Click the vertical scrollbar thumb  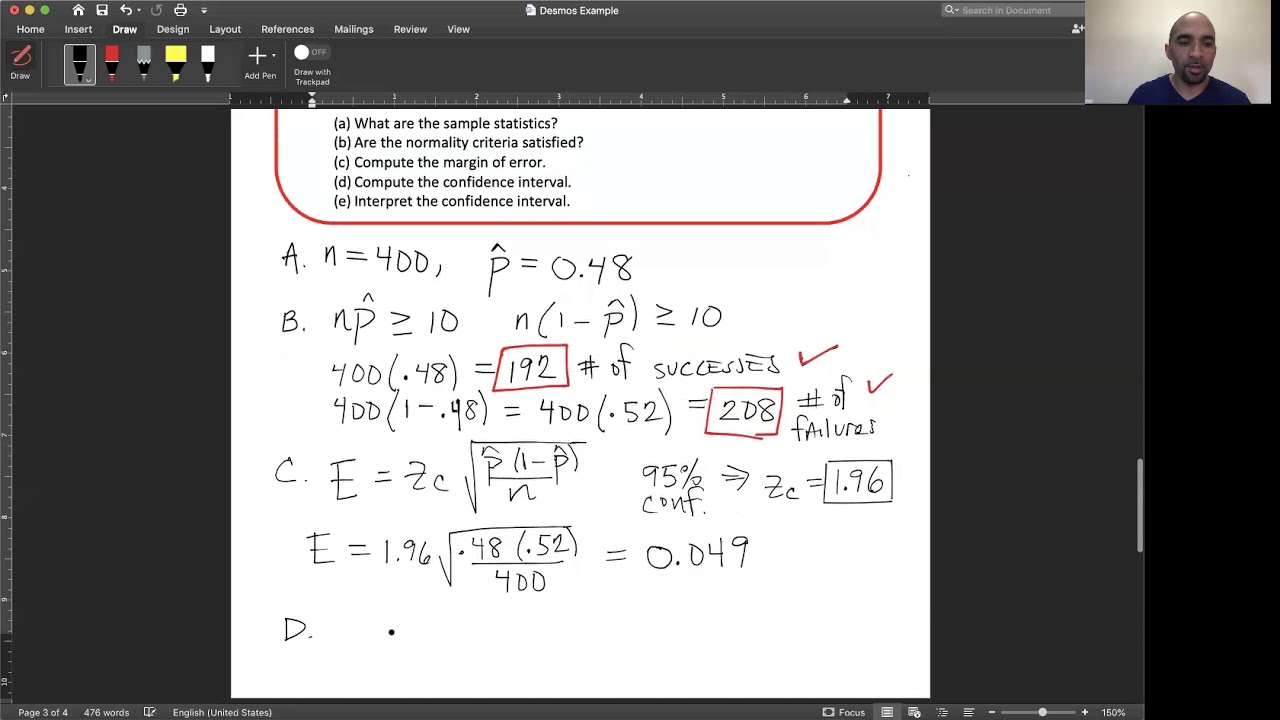(x=1139, y=505)
